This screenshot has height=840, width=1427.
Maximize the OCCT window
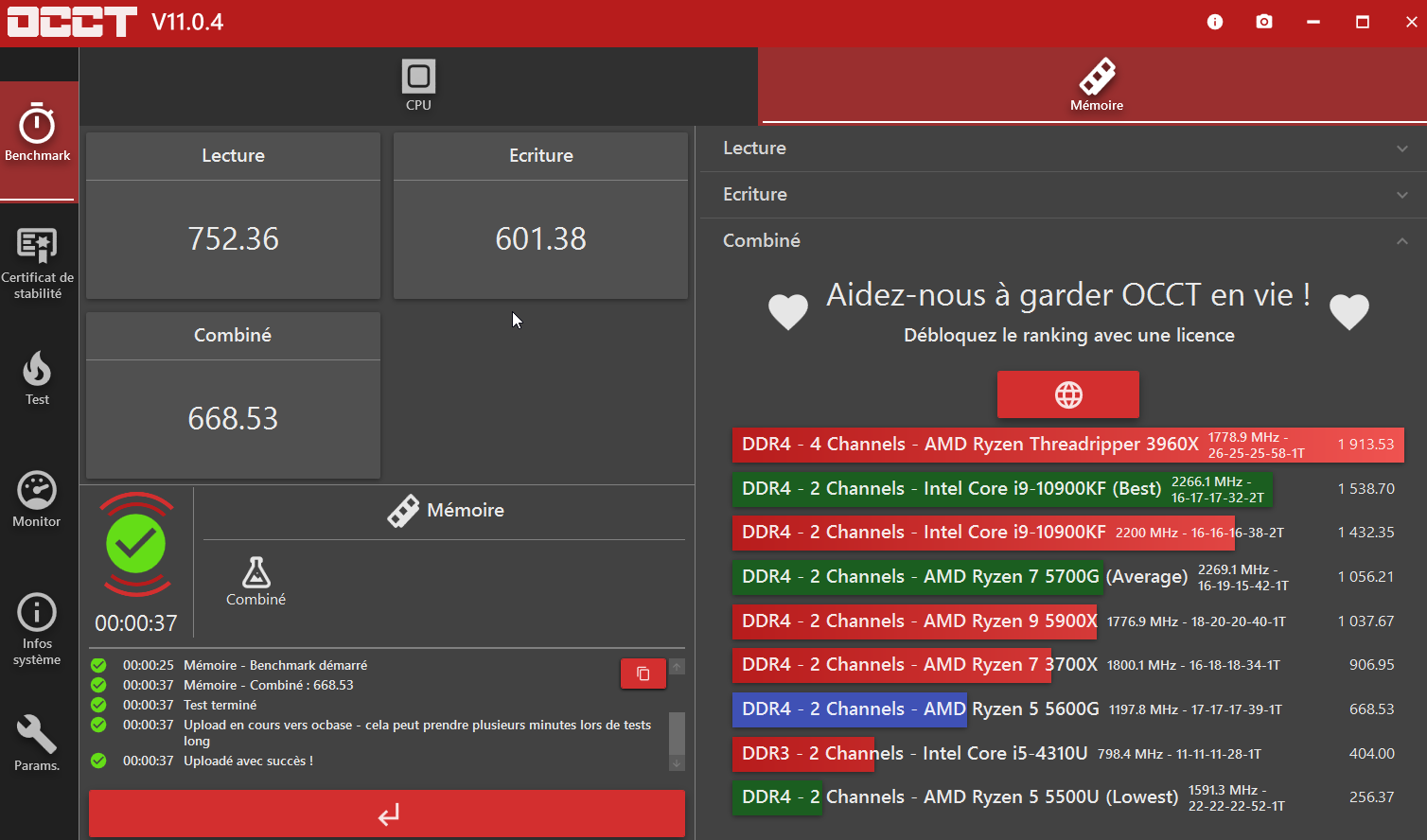[1363, 22]
